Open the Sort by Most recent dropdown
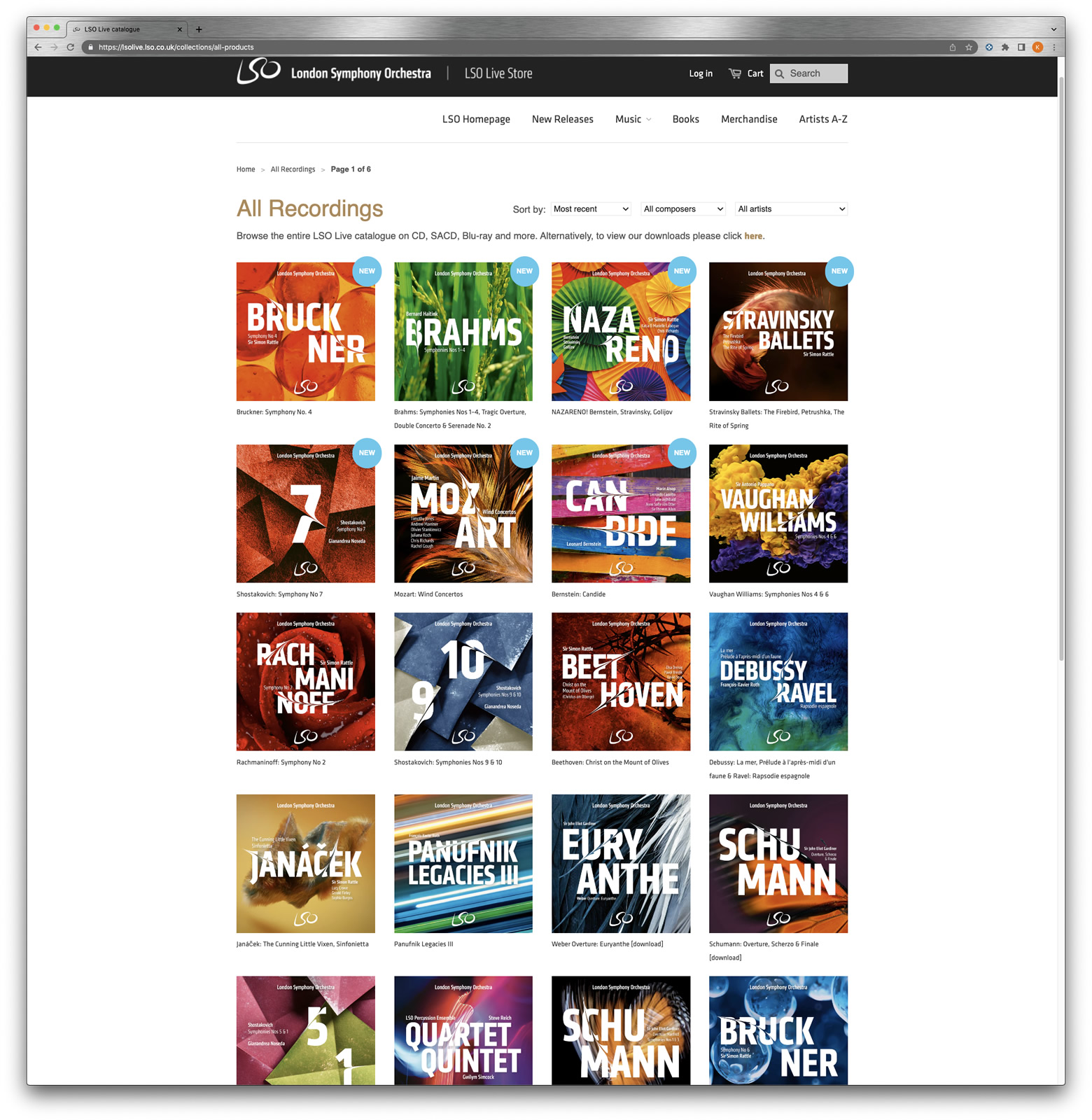1092x1120 pixels. tap(591, 209)
